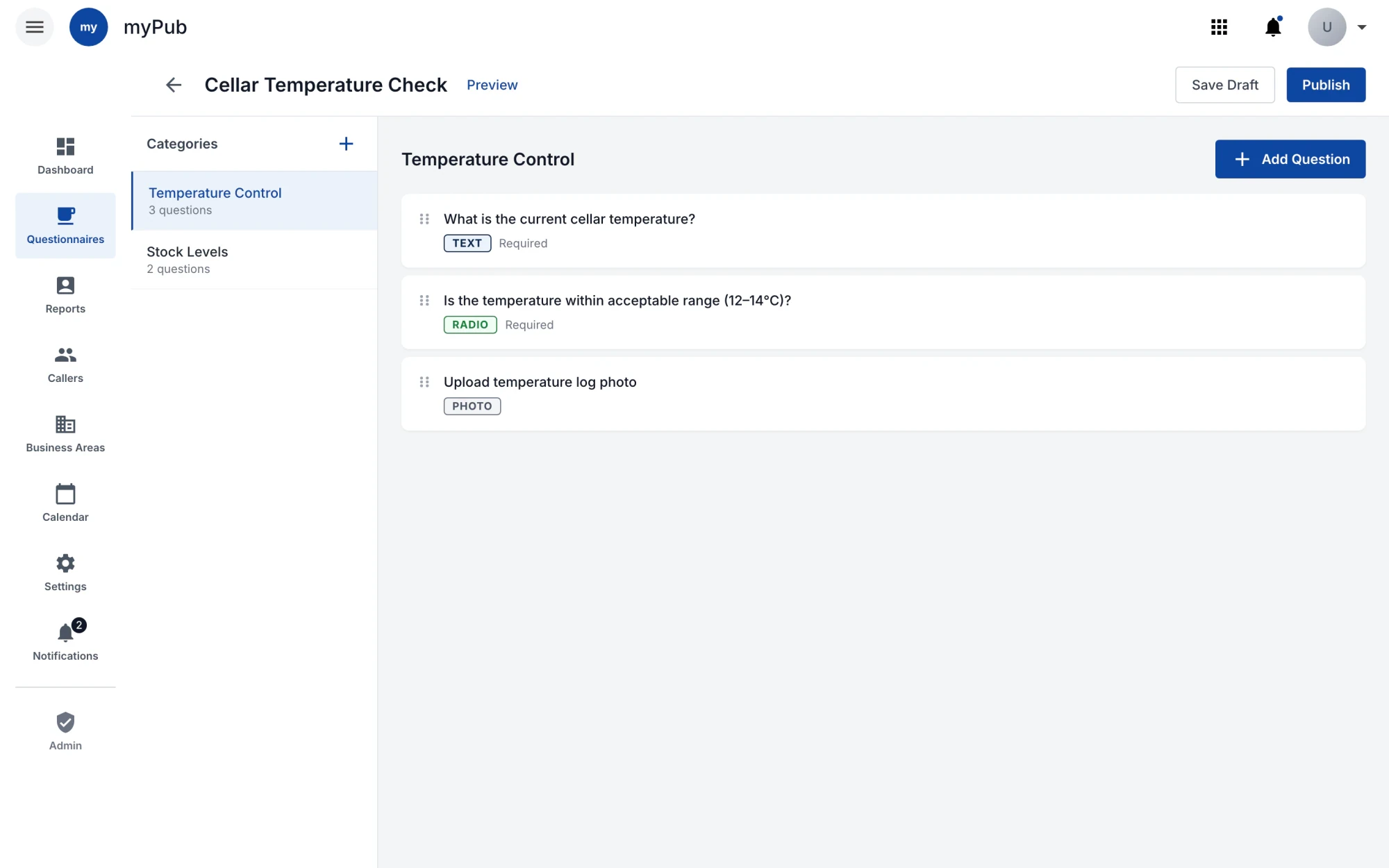Click the TEXT type badge

(x=467, y=243)
